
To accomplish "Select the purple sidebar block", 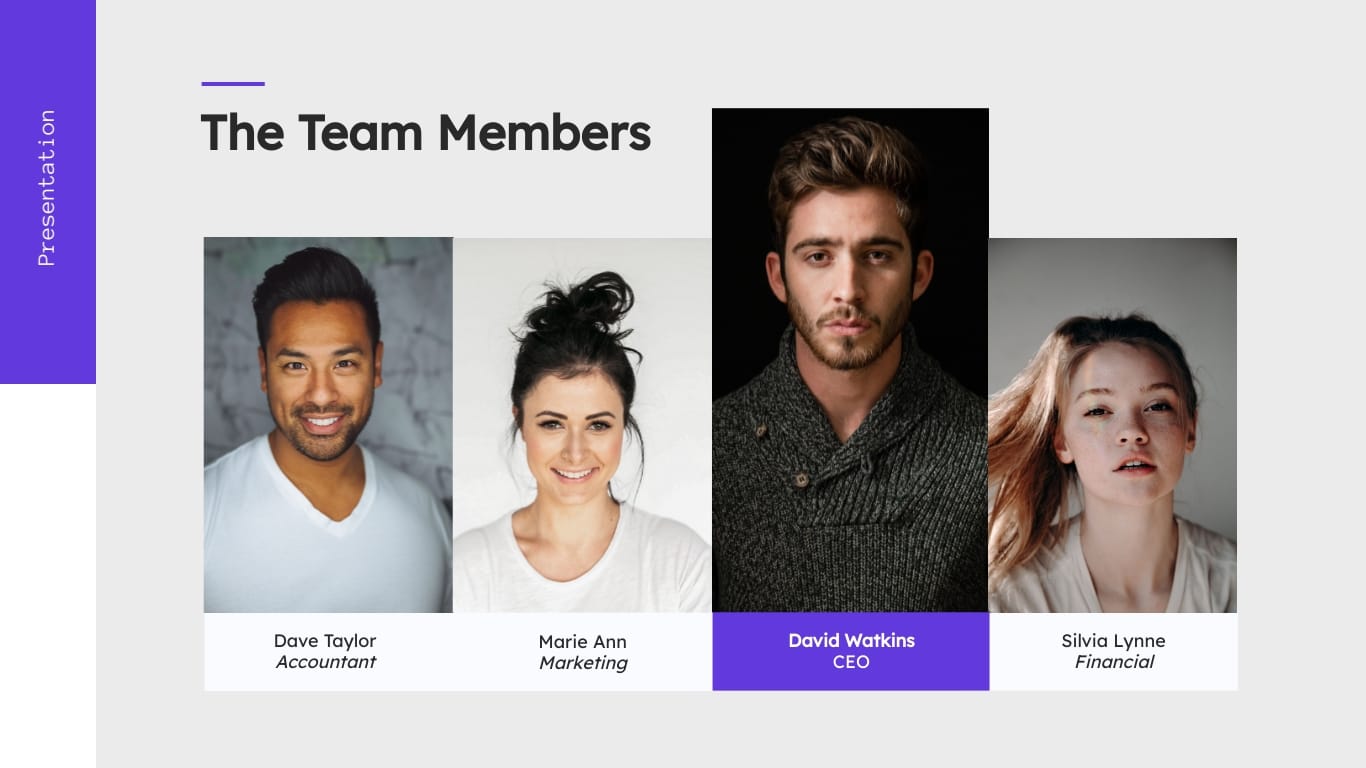I will point(48,192).
